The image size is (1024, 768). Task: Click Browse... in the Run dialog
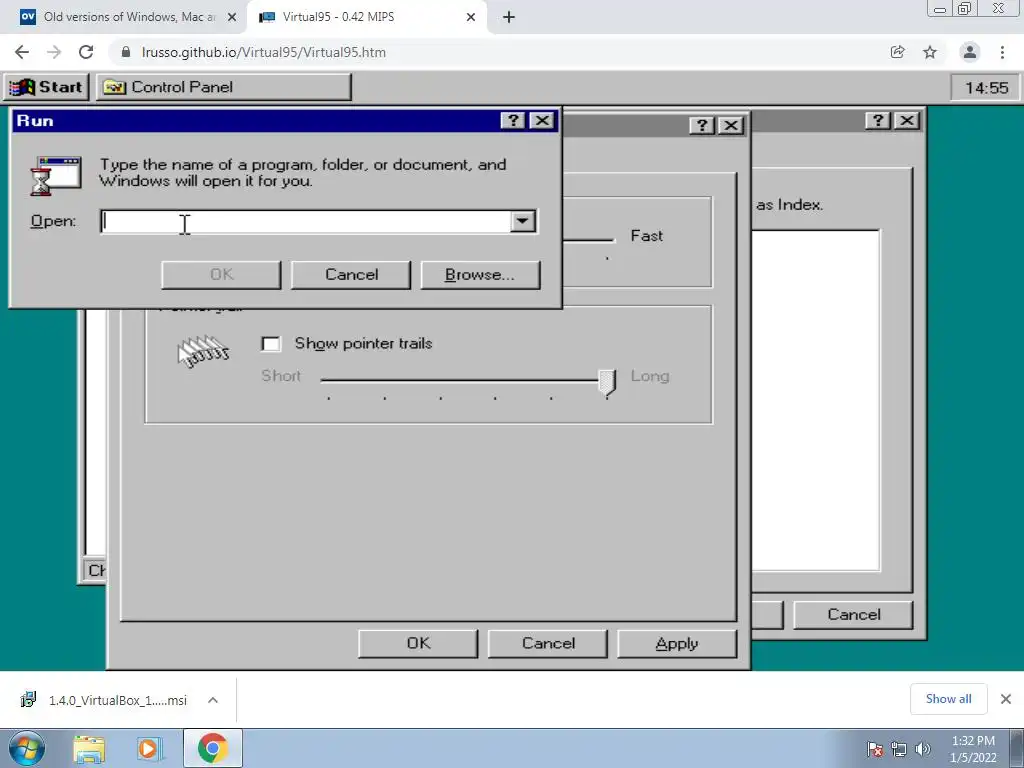tap(480, 274)
